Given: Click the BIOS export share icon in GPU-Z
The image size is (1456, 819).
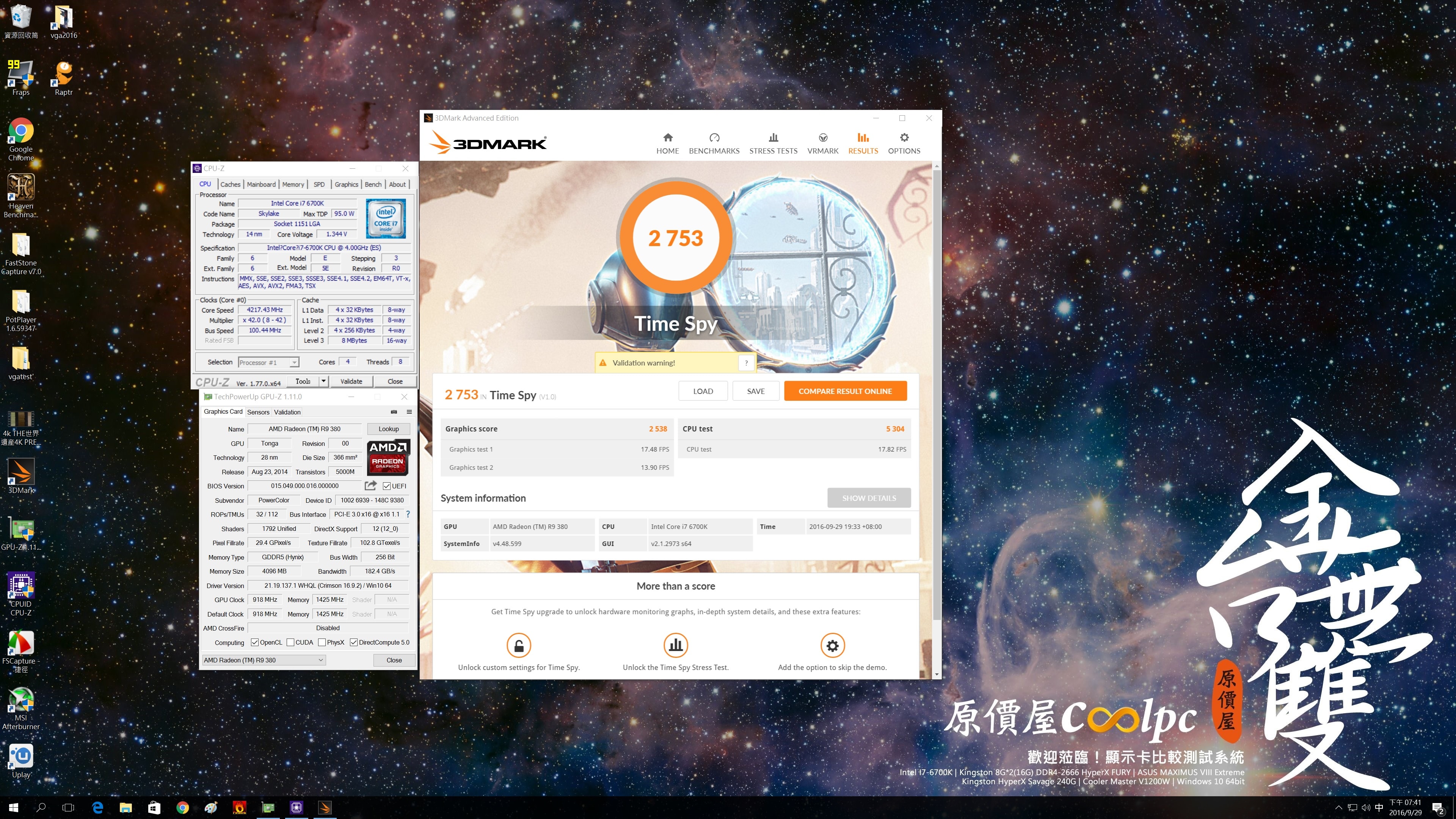Looking at the screenshot, I should pos(371,485).
